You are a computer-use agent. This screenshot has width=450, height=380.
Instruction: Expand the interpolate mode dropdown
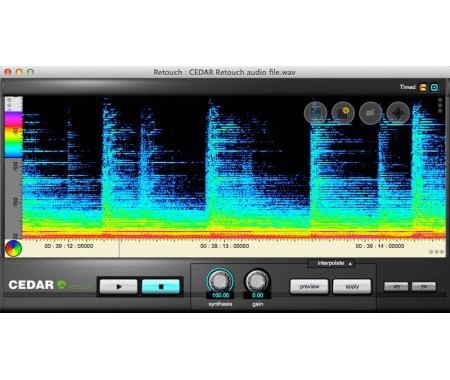(331, 263)
